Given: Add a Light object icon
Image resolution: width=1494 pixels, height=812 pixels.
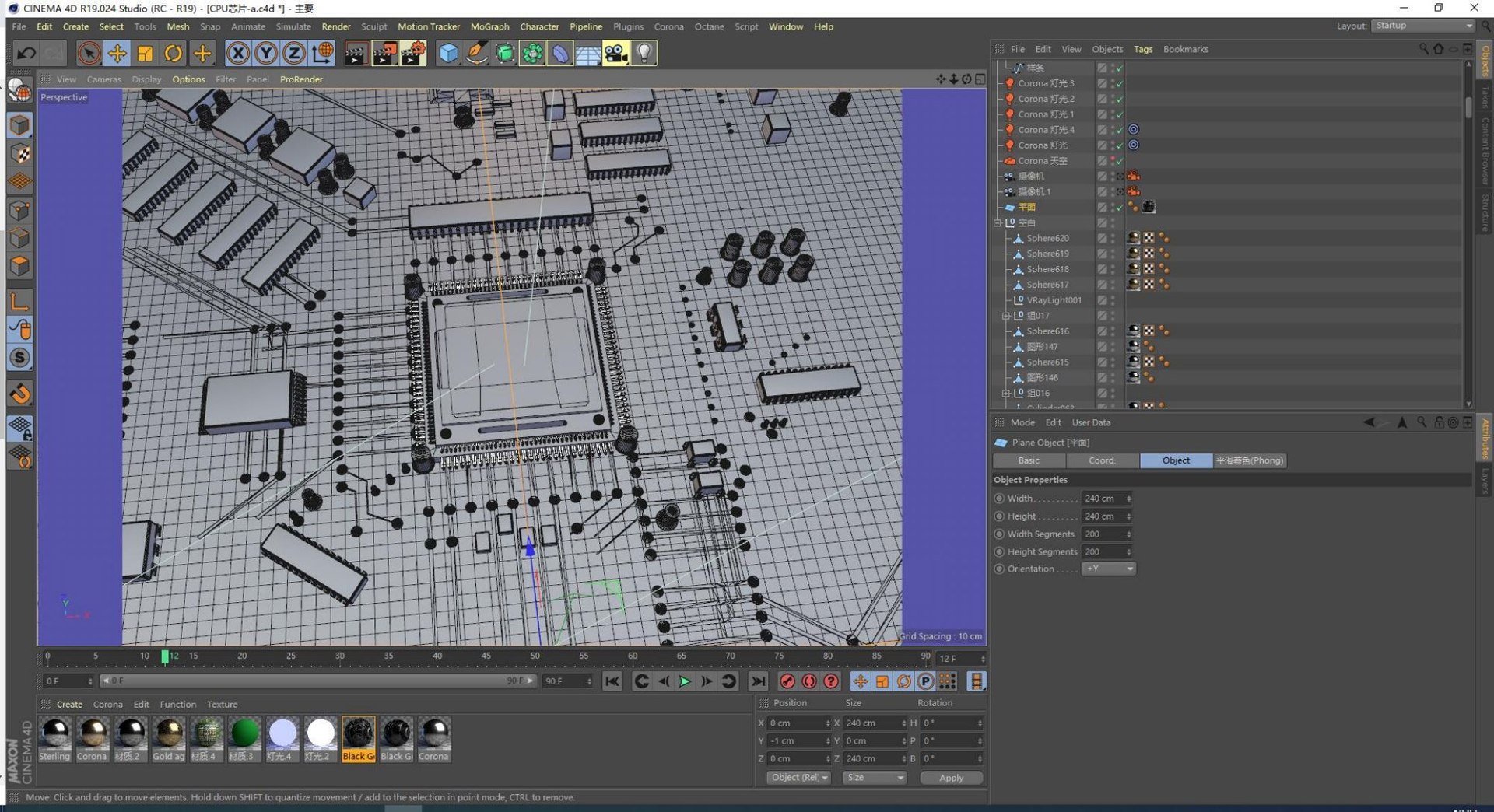Looking at the screenshot, I should point(644,54).
